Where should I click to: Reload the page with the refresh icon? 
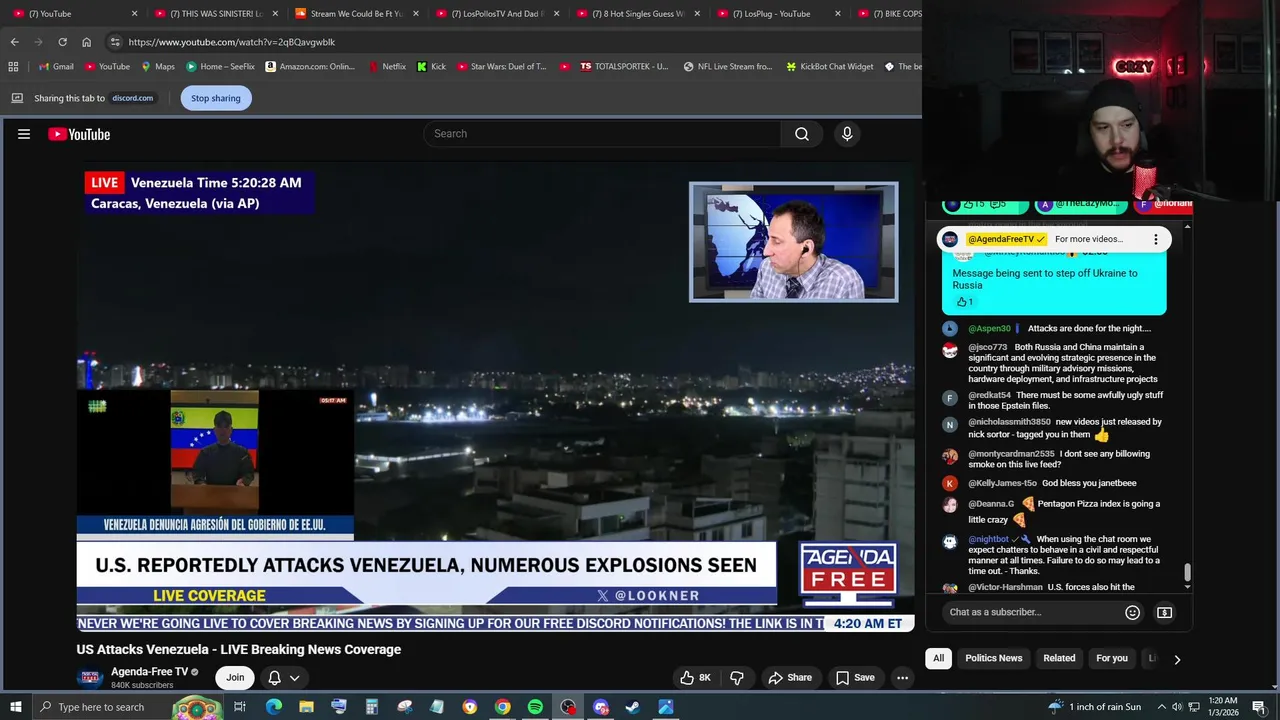click(62, 42)
